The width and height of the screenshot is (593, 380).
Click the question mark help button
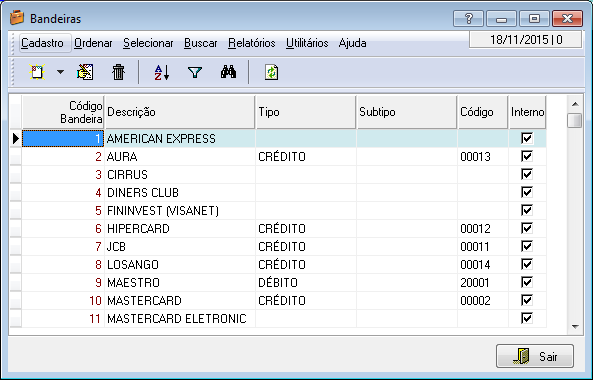coord(468,18)
